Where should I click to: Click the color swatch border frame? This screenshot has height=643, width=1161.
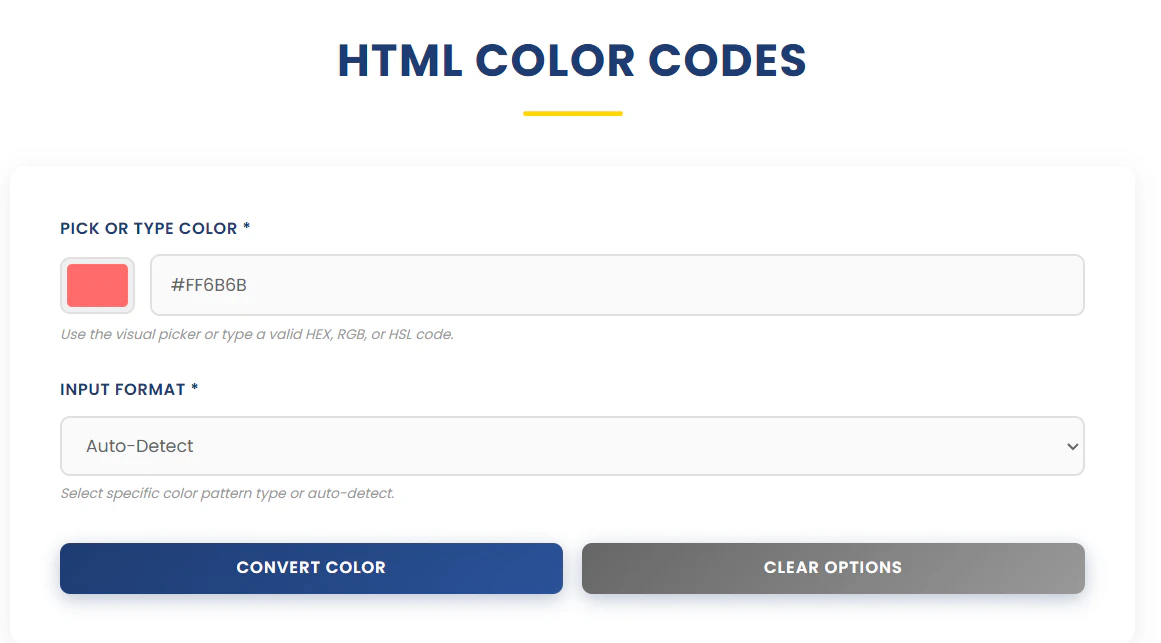97,261
